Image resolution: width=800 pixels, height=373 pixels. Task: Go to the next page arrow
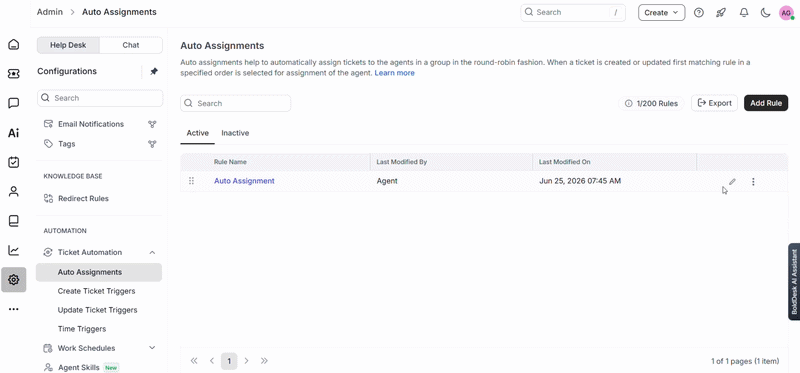pos(246,361)
